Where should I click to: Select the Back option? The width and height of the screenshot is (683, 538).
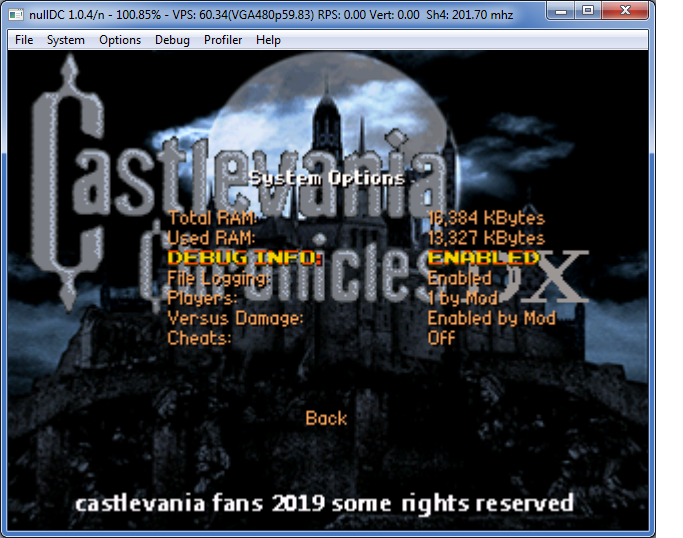(326, 419)
